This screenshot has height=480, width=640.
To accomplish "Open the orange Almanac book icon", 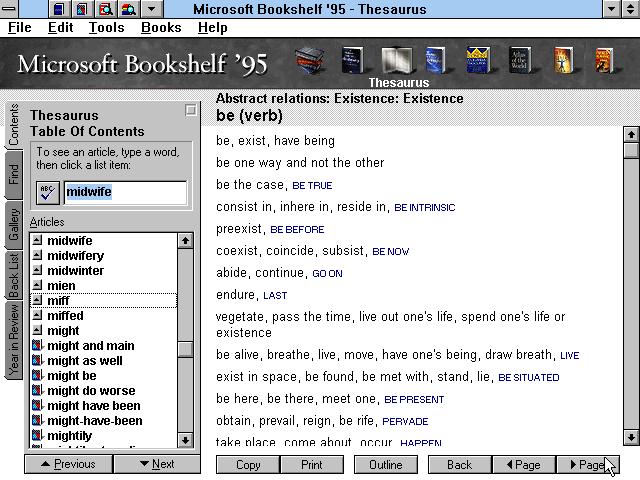I will 604,60.
